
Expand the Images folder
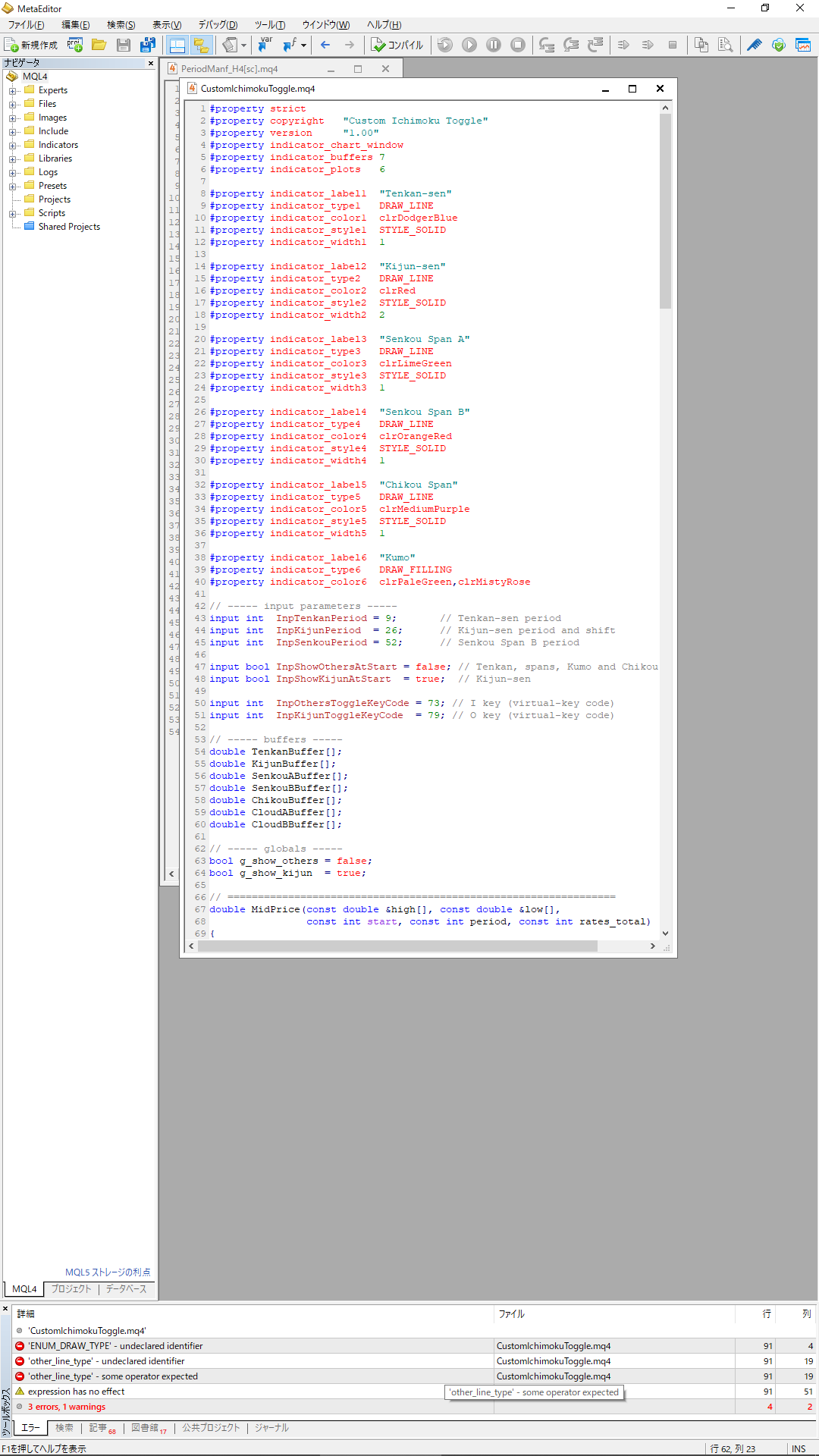(13, 118)
